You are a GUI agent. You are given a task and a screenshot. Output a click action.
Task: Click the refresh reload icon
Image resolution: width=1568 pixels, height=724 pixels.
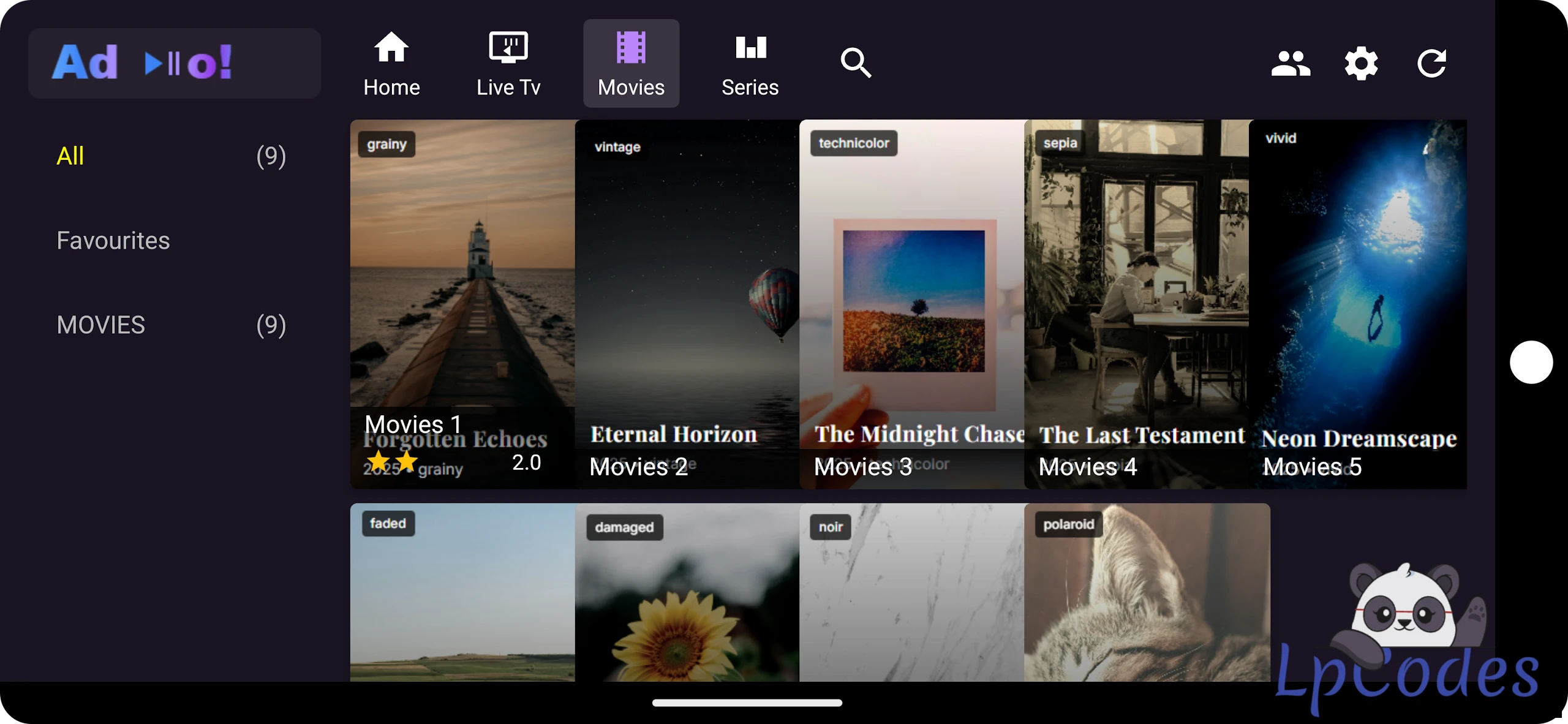tap(1431, 63)
